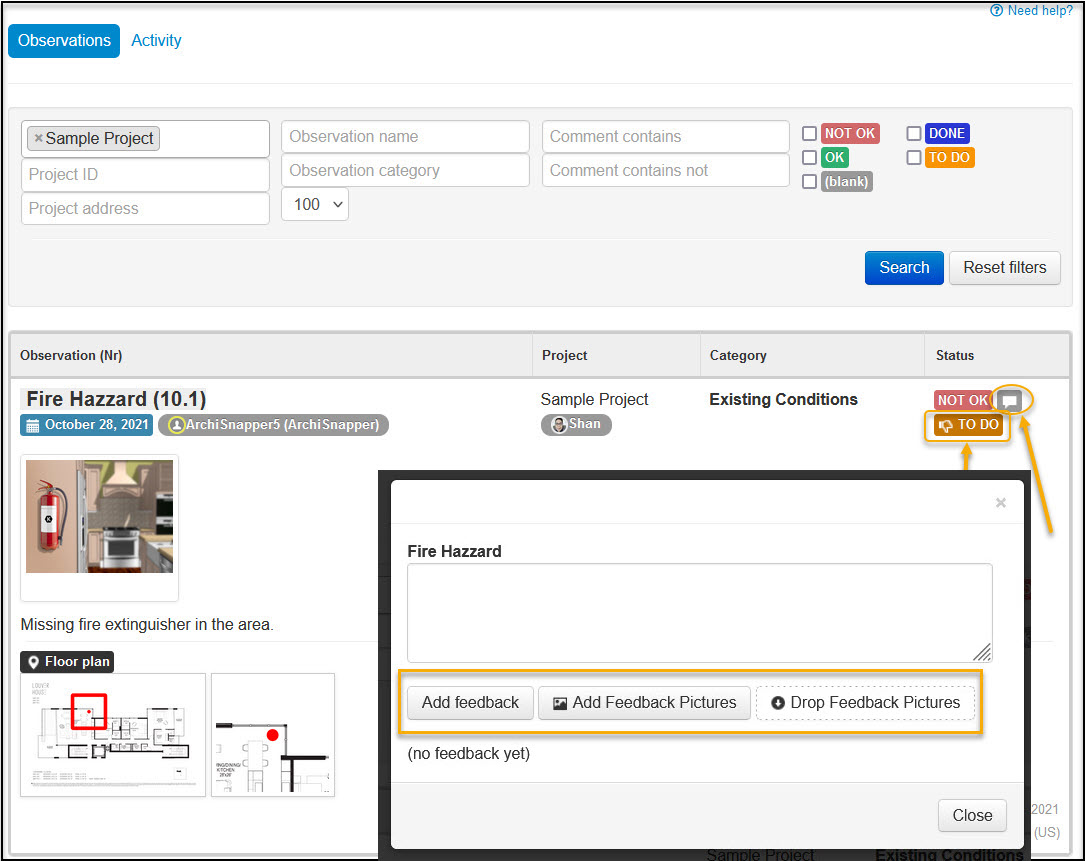
Task: Click the Add Feedback Pictures button
Action: point(644,703)
